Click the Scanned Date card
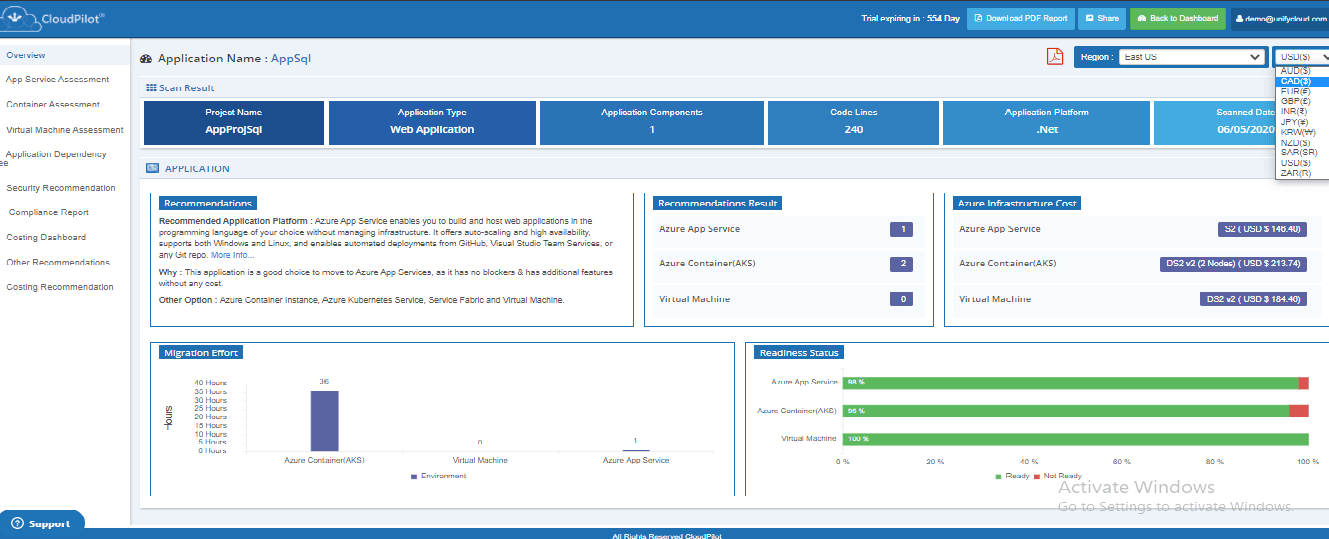This screenshot has width=1329, height=539. (1241, 122)
